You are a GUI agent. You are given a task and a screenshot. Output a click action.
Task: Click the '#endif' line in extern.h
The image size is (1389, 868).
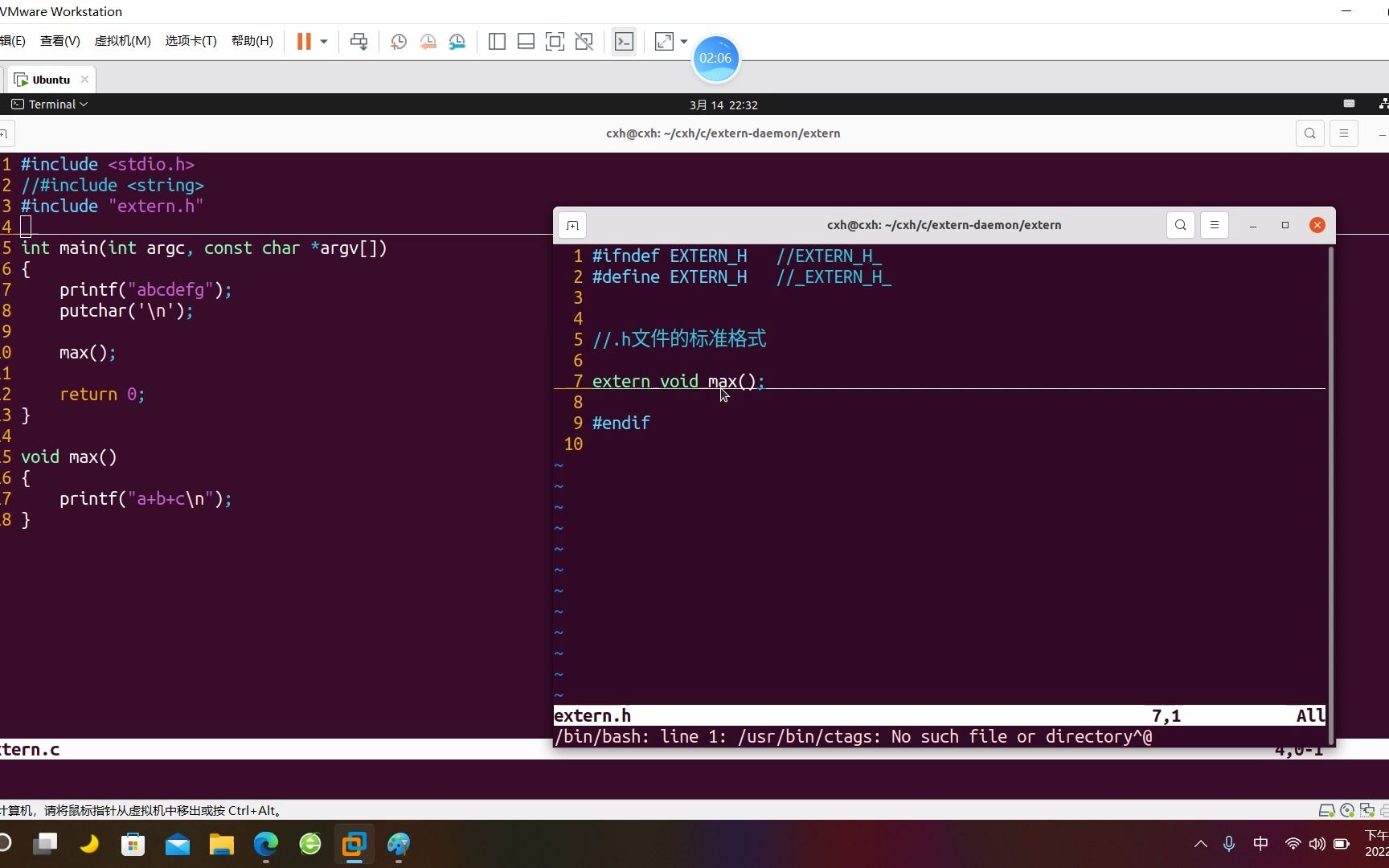(621, 423)
